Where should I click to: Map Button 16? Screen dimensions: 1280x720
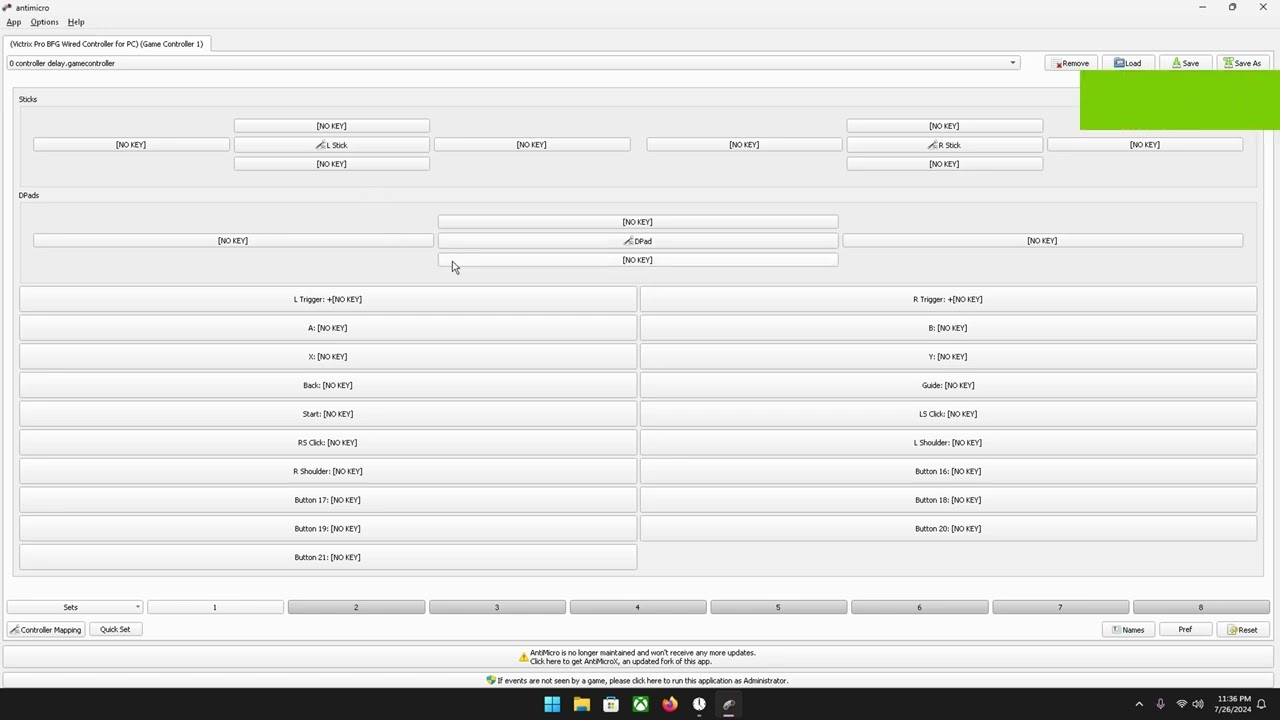[948, 471]
